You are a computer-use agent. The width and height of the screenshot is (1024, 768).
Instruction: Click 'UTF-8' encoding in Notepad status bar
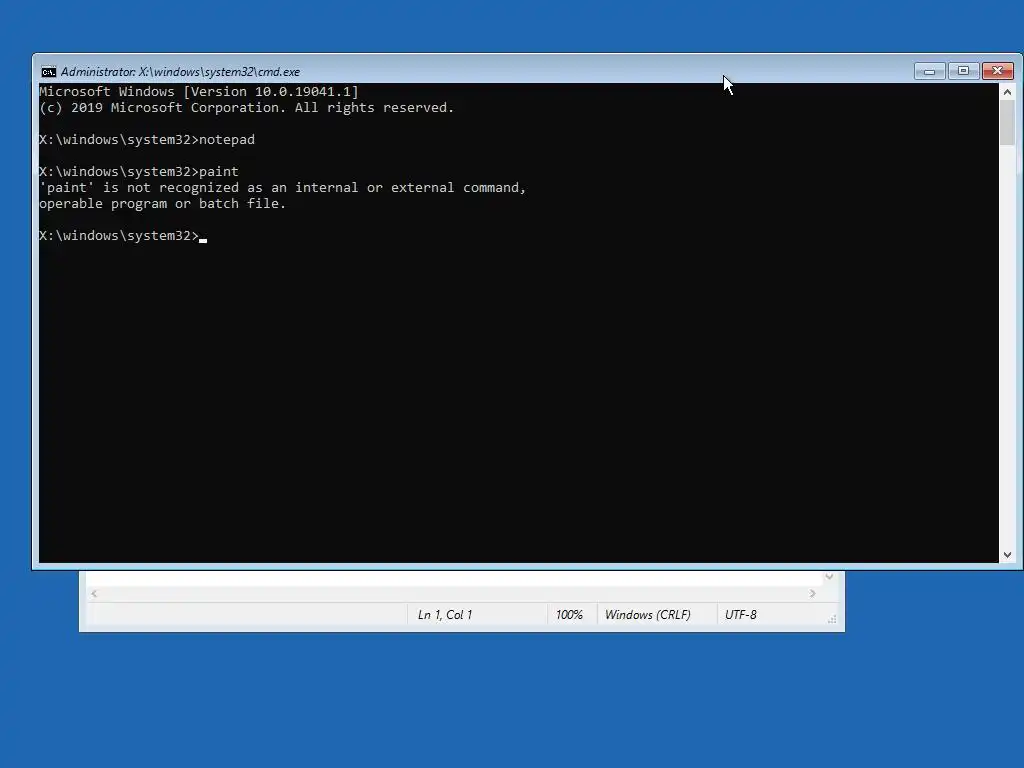coord(741,615)
